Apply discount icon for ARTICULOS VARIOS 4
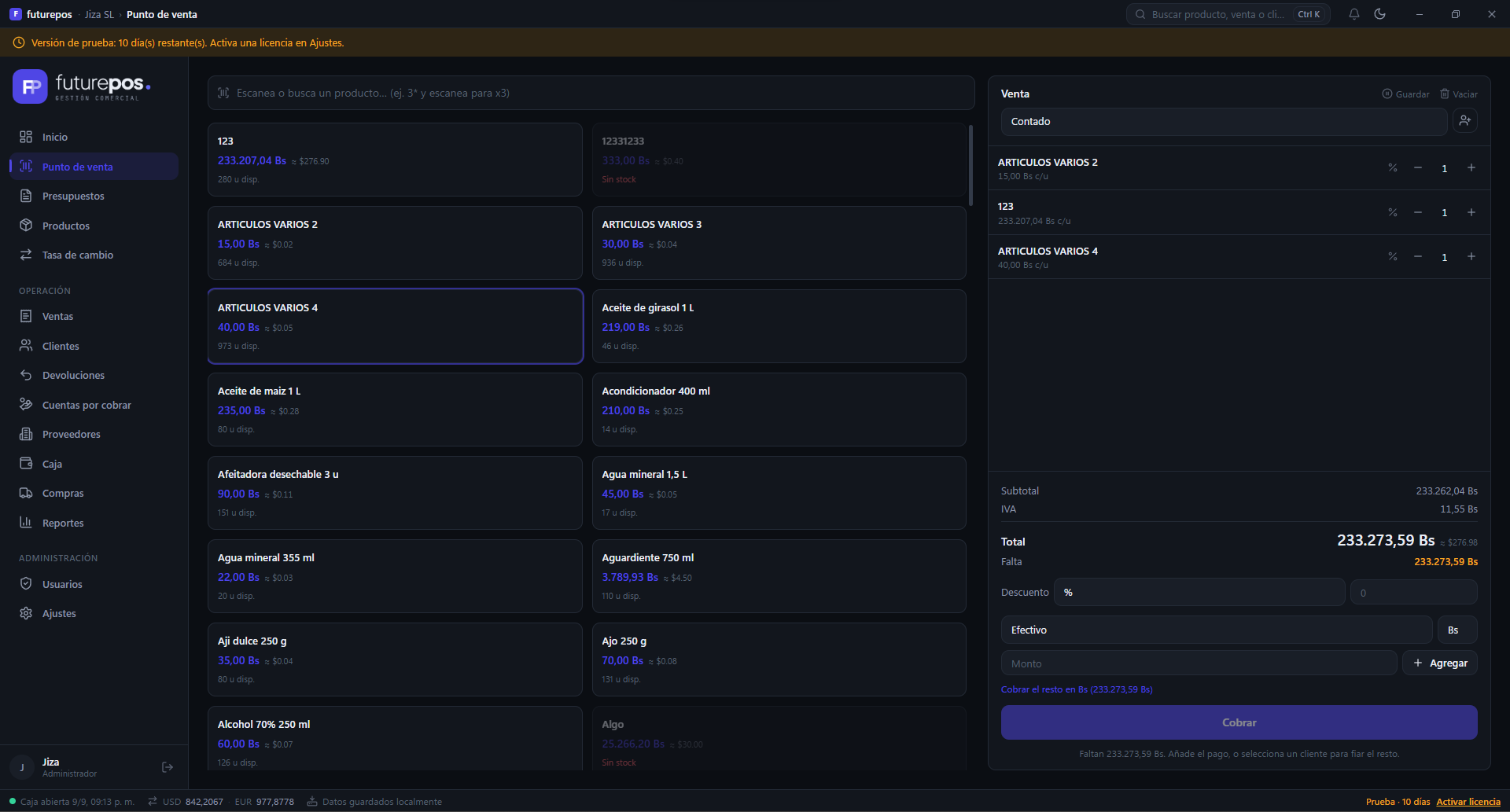The image size is (1510, 812). (1393, 257)
